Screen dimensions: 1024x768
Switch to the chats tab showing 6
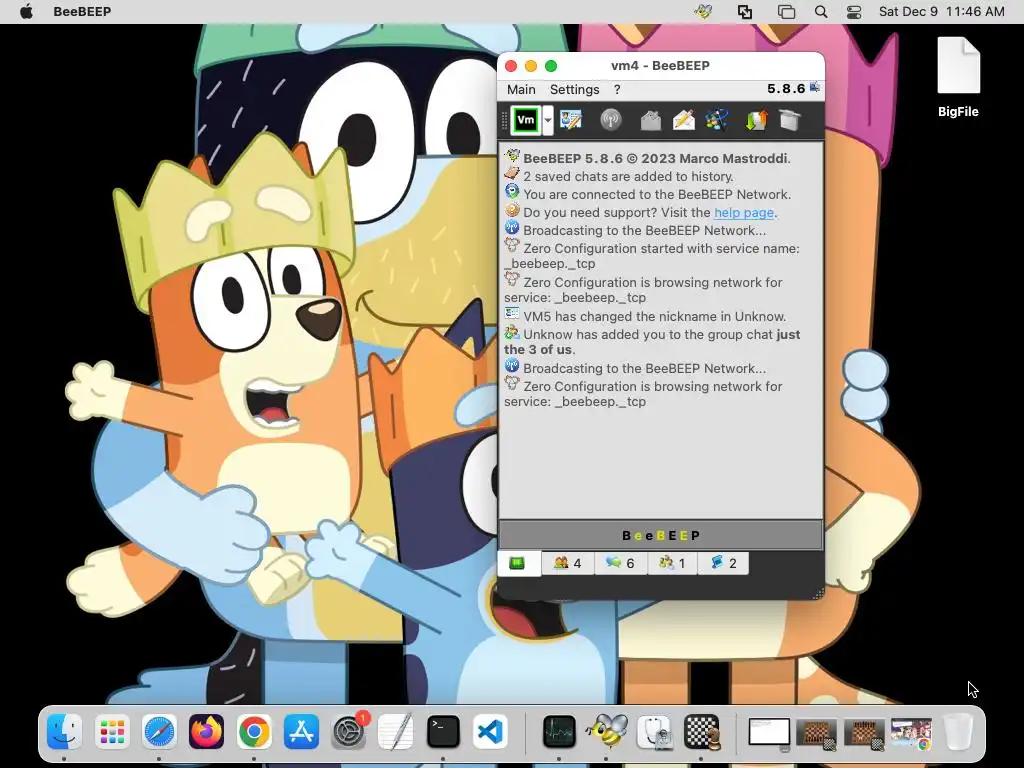click(620, 563)
